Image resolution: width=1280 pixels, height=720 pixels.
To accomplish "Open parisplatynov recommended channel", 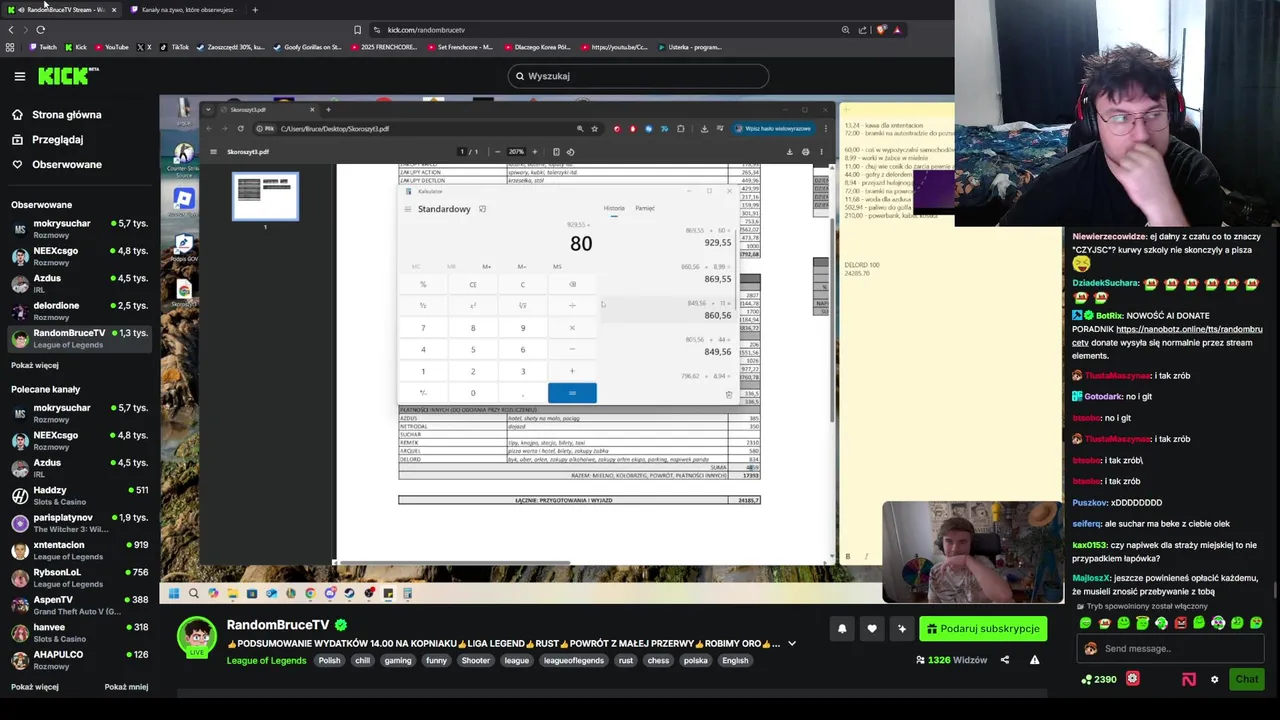I will click(78, 523).
